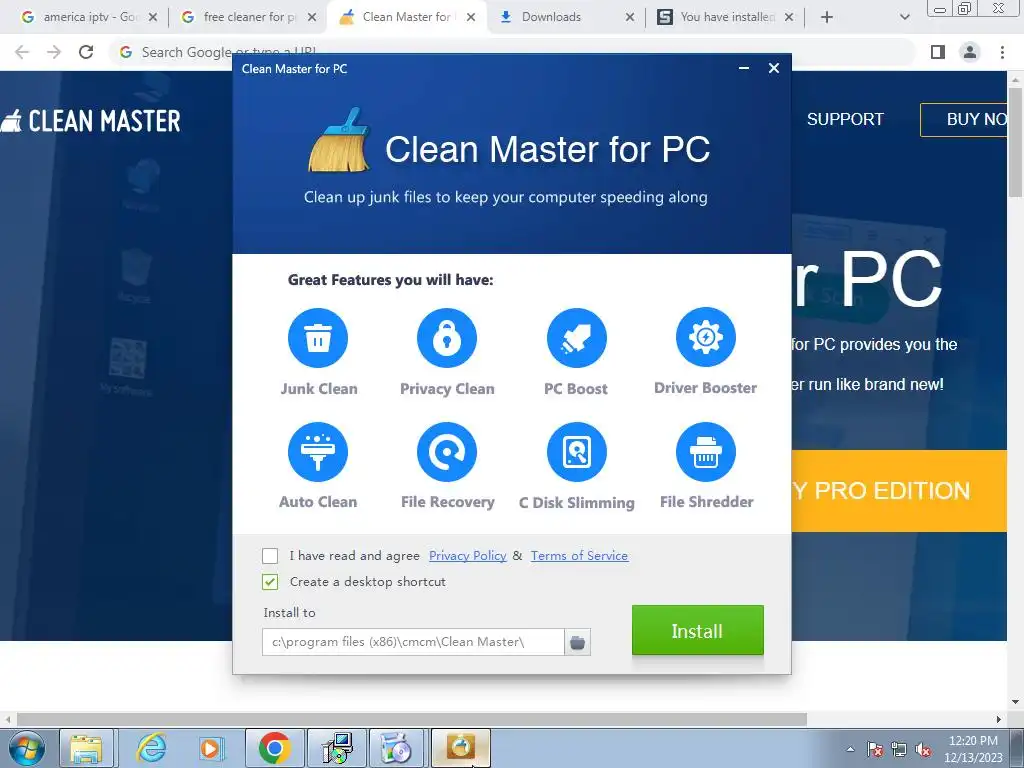The height and width of the screenshot is (768, 1024).
Task: Open File Explorer from taskbar
Action: (x=86, y=748)
